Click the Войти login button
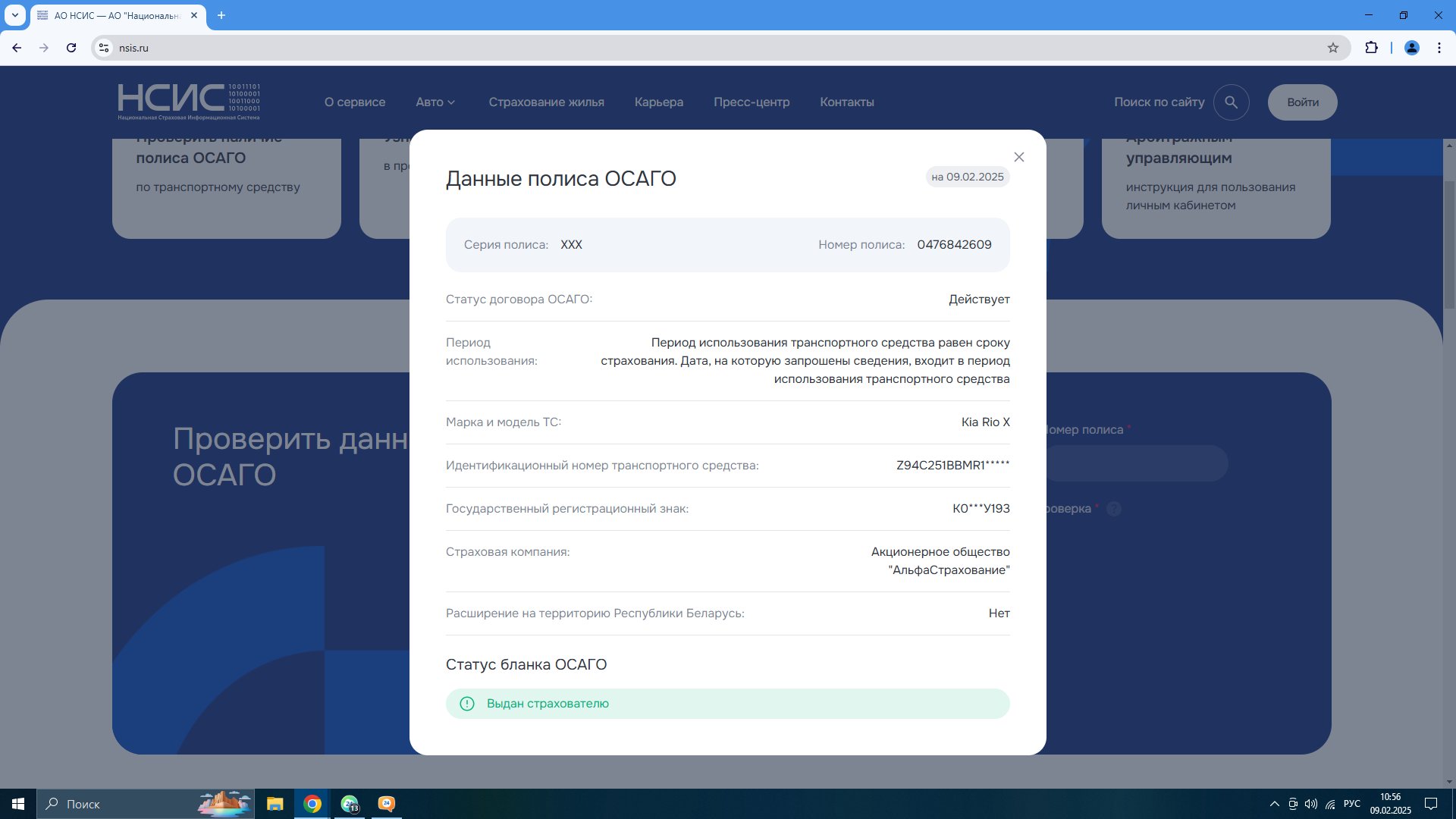Screen dimensions: 1456x819 [x=1302, y=102]
